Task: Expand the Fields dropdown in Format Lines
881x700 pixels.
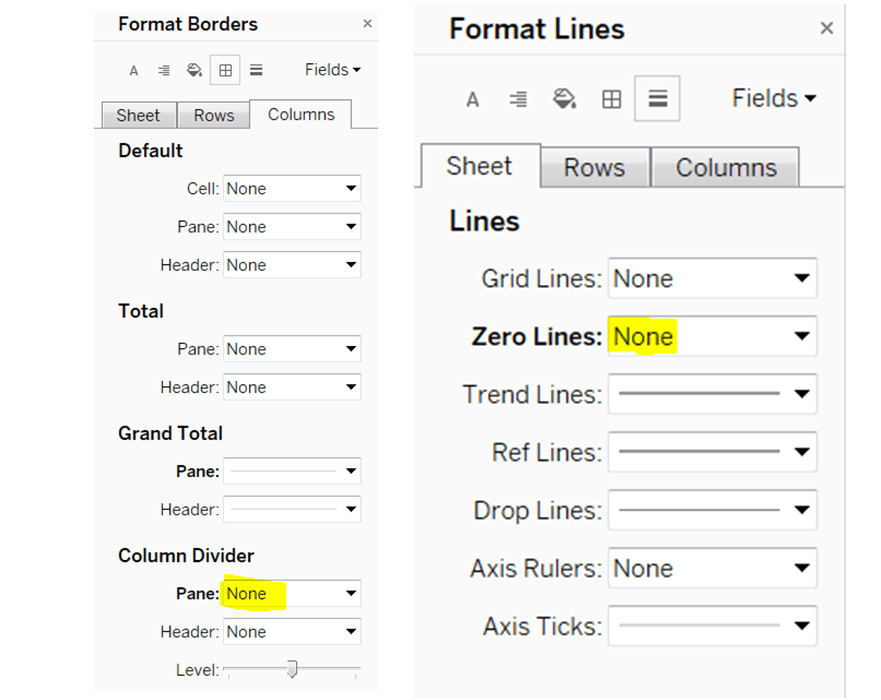Action: [x=773, y=98]
